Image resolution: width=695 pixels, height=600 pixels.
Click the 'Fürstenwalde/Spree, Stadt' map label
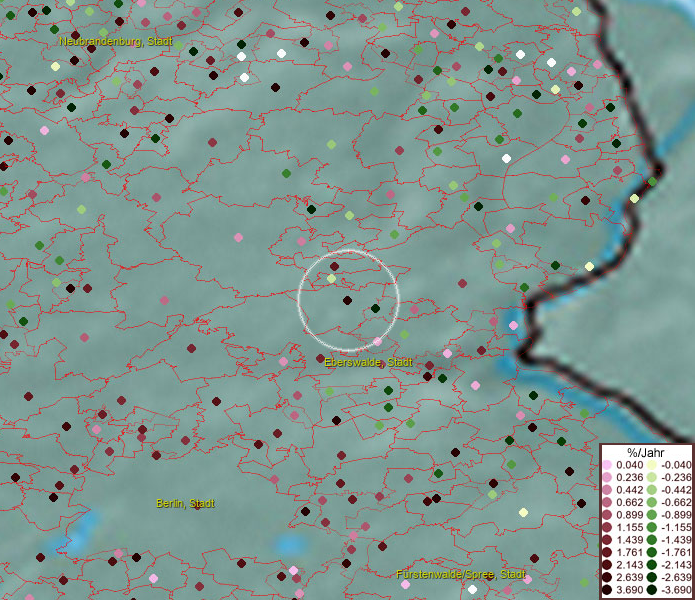[461, 575]
